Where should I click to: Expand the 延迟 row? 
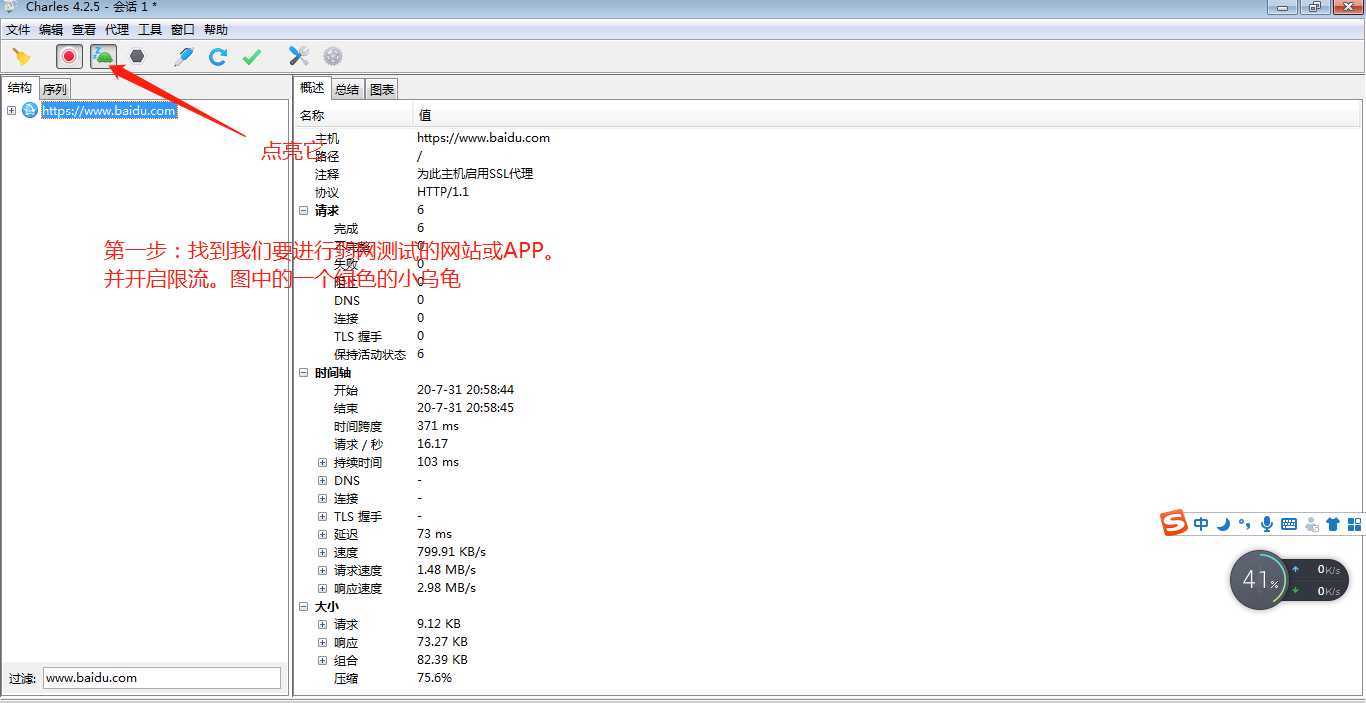tap(322, 534)
